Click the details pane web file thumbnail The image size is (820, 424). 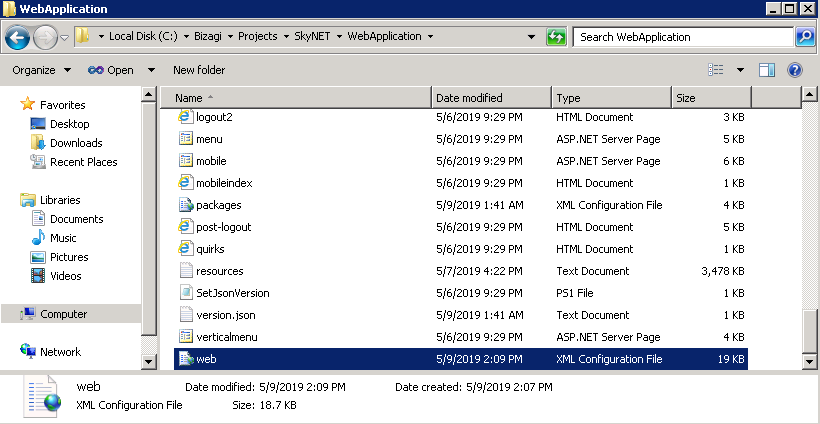point(44,394)
